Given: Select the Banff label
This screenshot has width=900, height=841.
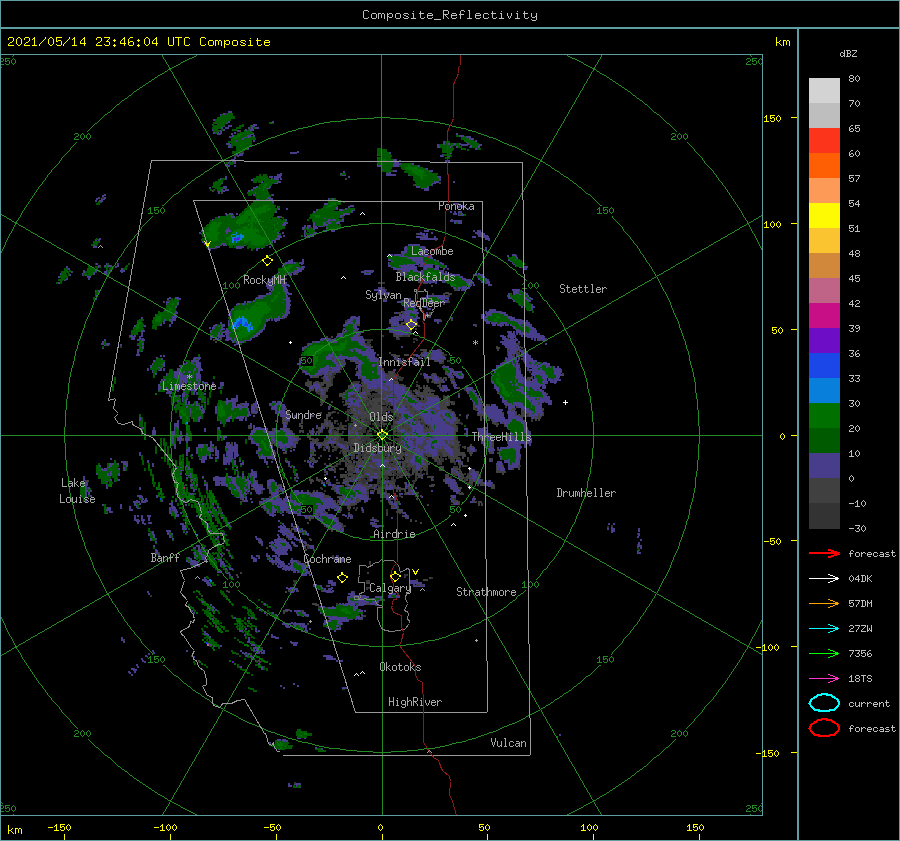Looking at the screenshot, I should point(165,557).
